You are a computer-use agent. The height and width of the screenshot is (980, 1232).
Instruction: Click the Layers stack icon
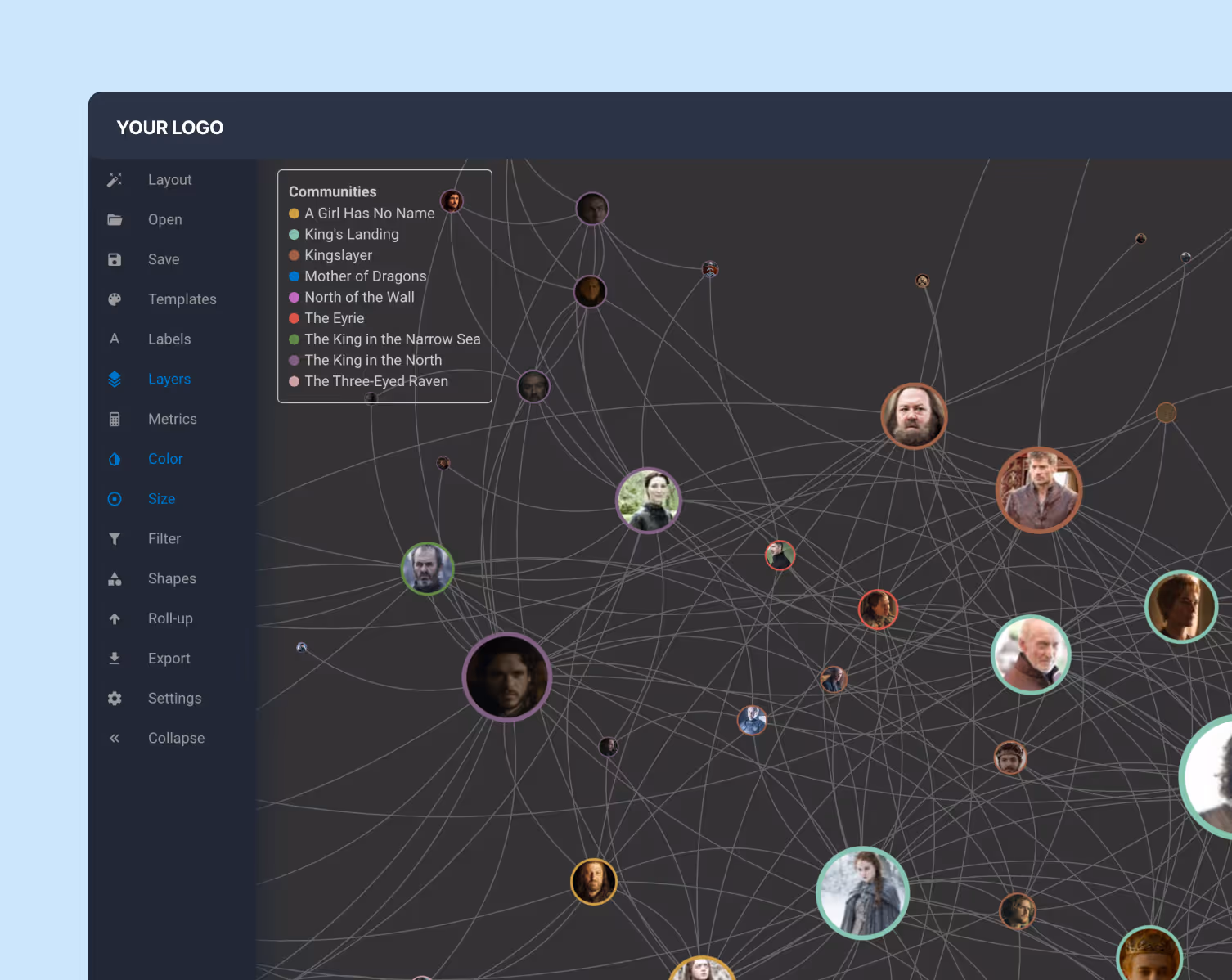[115, 379]
